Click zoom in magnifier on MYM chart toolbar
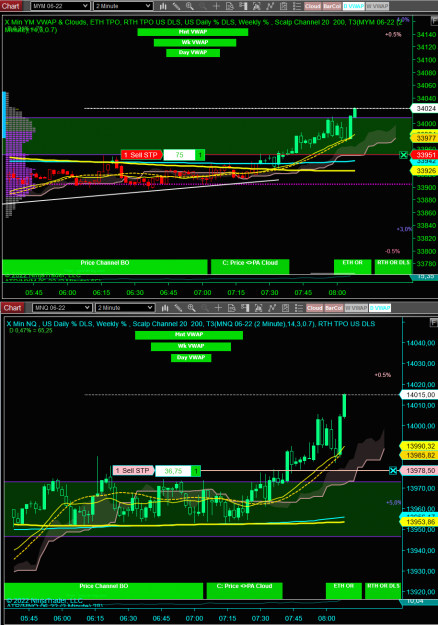Viewport: 438px width, 625px height. tap(190, 6)
